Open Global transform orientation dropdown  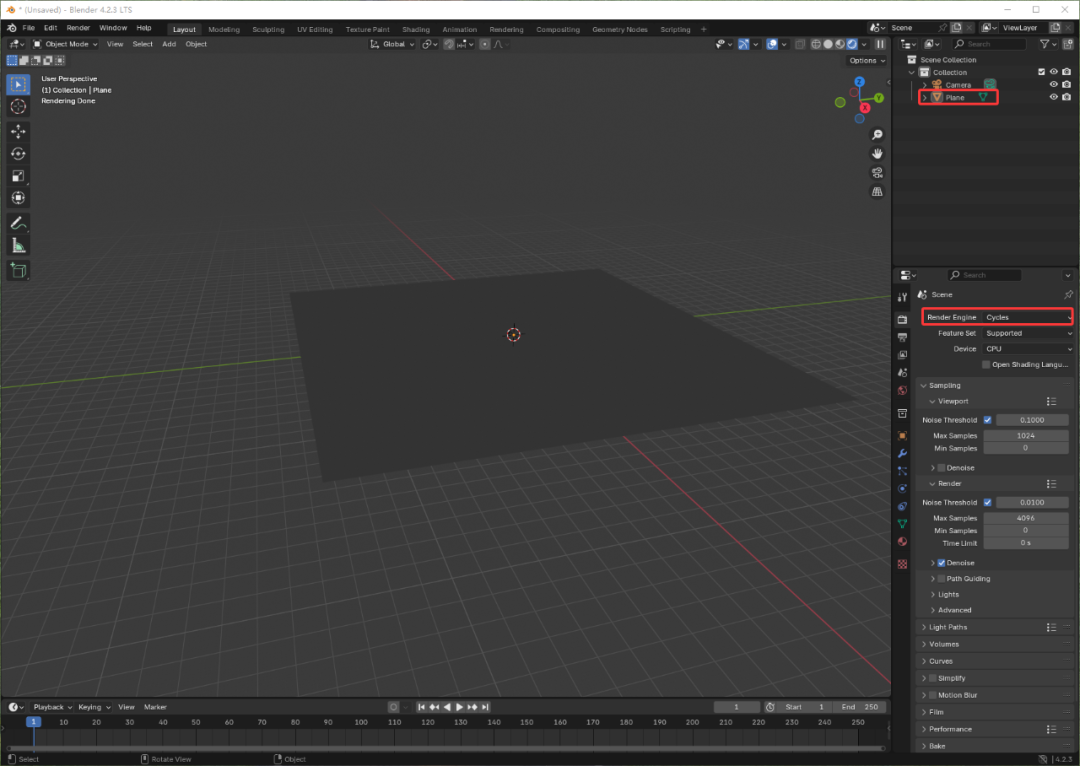tap(392, 44)
